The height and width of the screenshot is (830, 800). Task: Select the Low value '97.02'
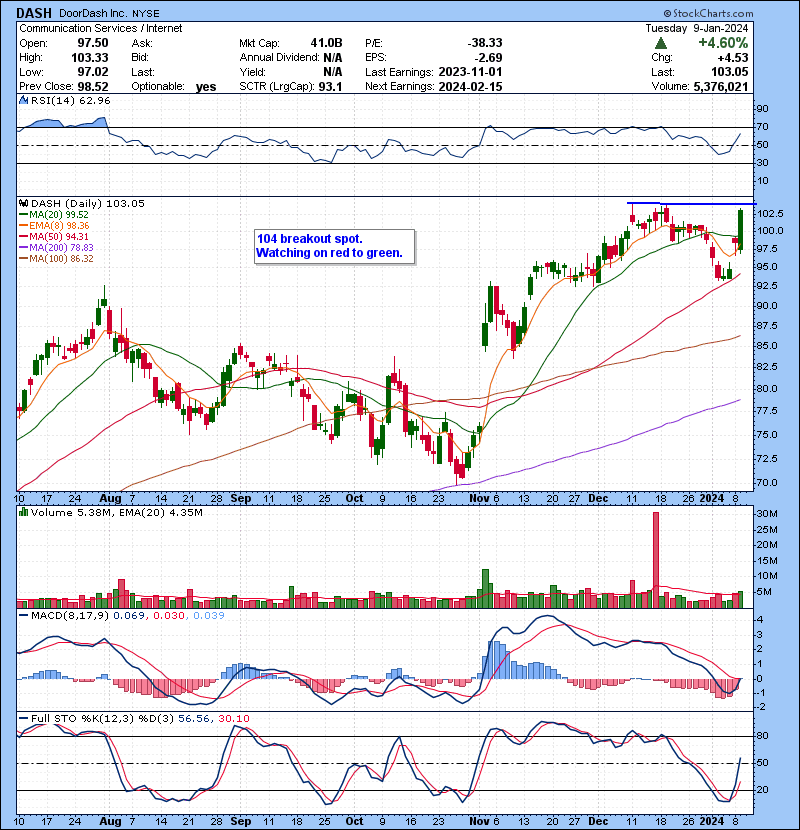[x=93, y=71]
